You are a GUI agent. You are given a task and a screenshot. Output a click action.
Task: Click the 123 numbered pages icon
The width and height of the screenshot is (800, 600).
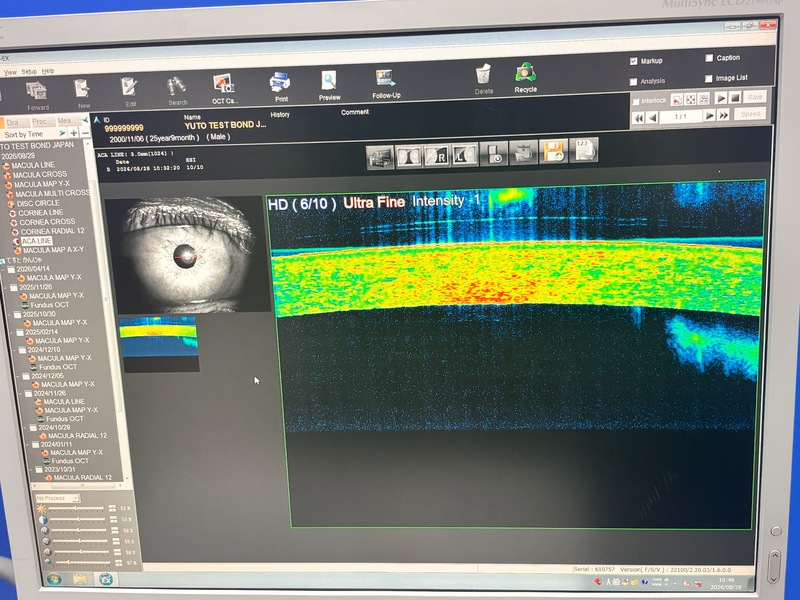click(584, 150)
